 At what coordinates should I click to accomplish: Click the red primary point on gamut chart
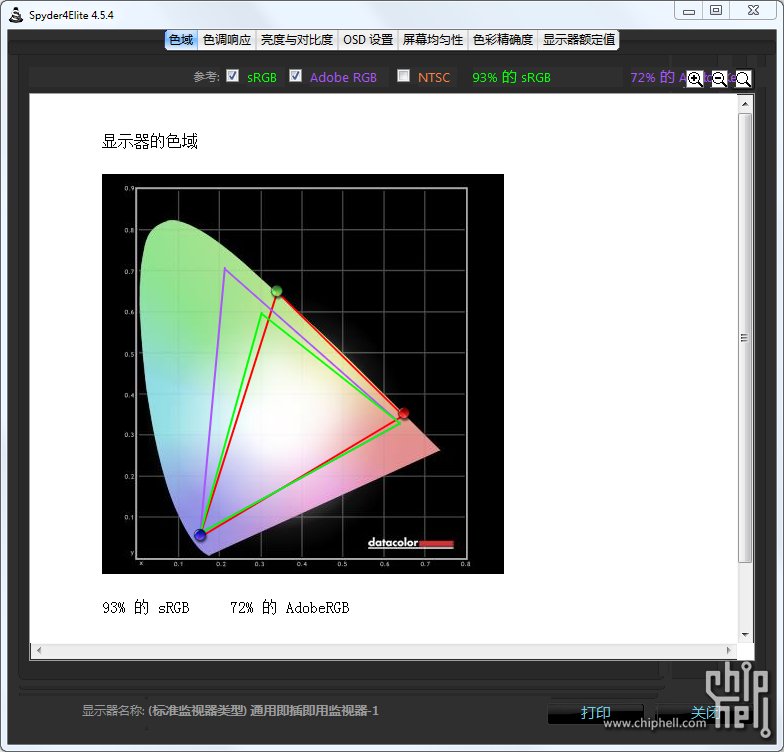[404, 413]
